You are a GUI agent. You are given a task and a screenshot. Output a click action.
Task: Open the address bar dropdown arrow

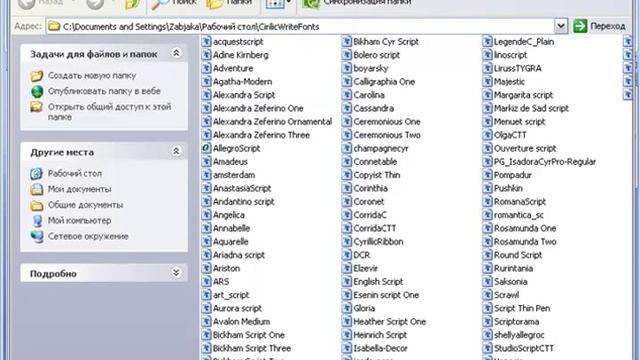[x=561, y=26]
